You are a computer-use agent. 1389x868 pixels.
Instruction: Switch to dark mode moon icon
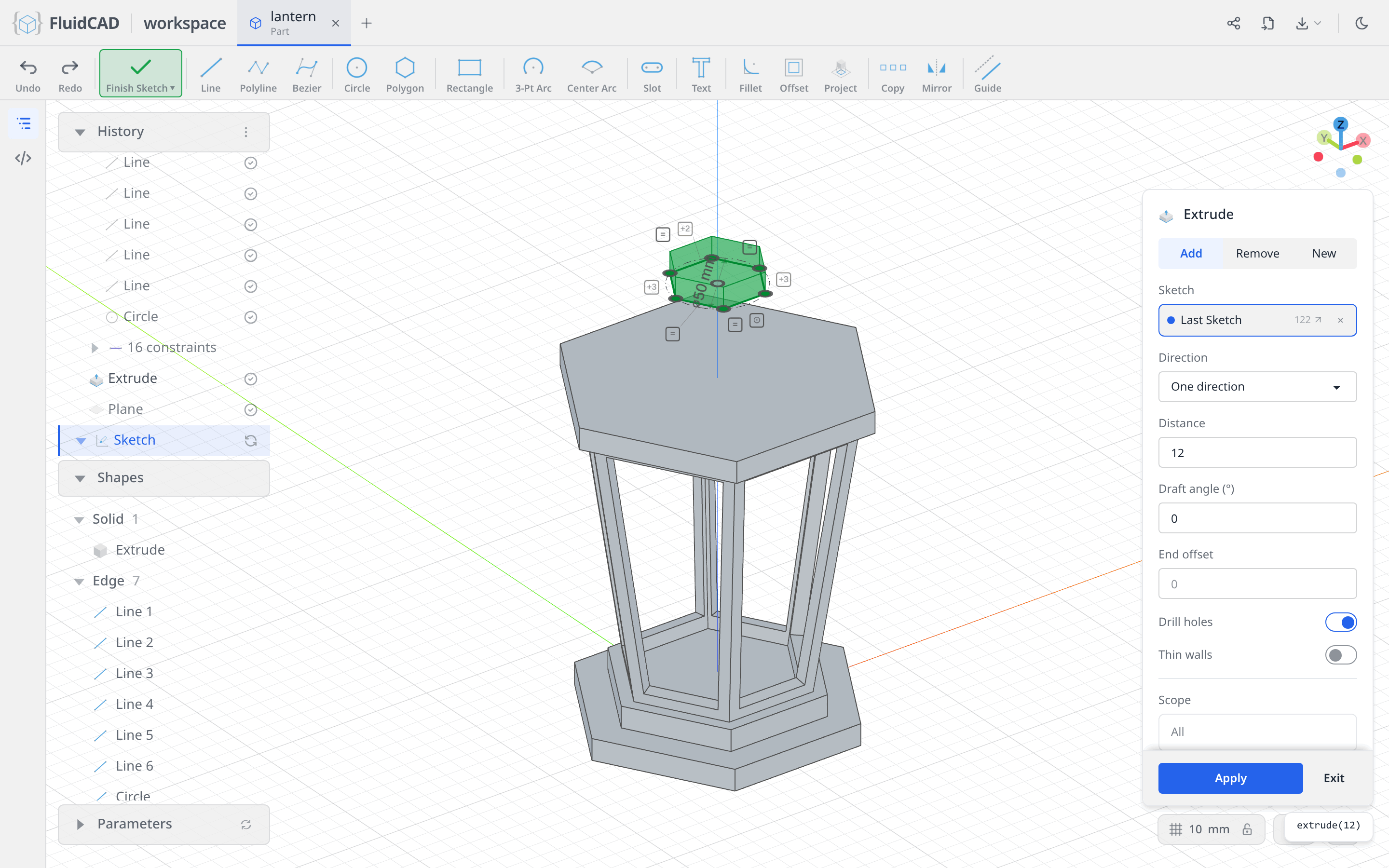(1362, 23)
